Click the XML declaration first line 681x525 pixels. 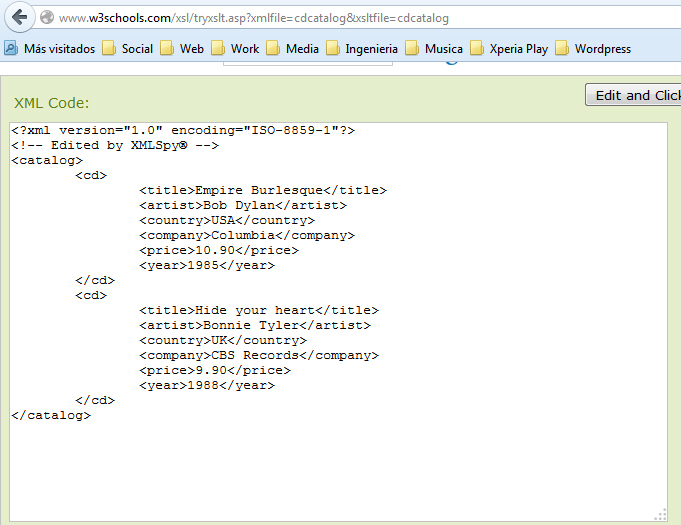pyautogui.click(x=183, y=130)
